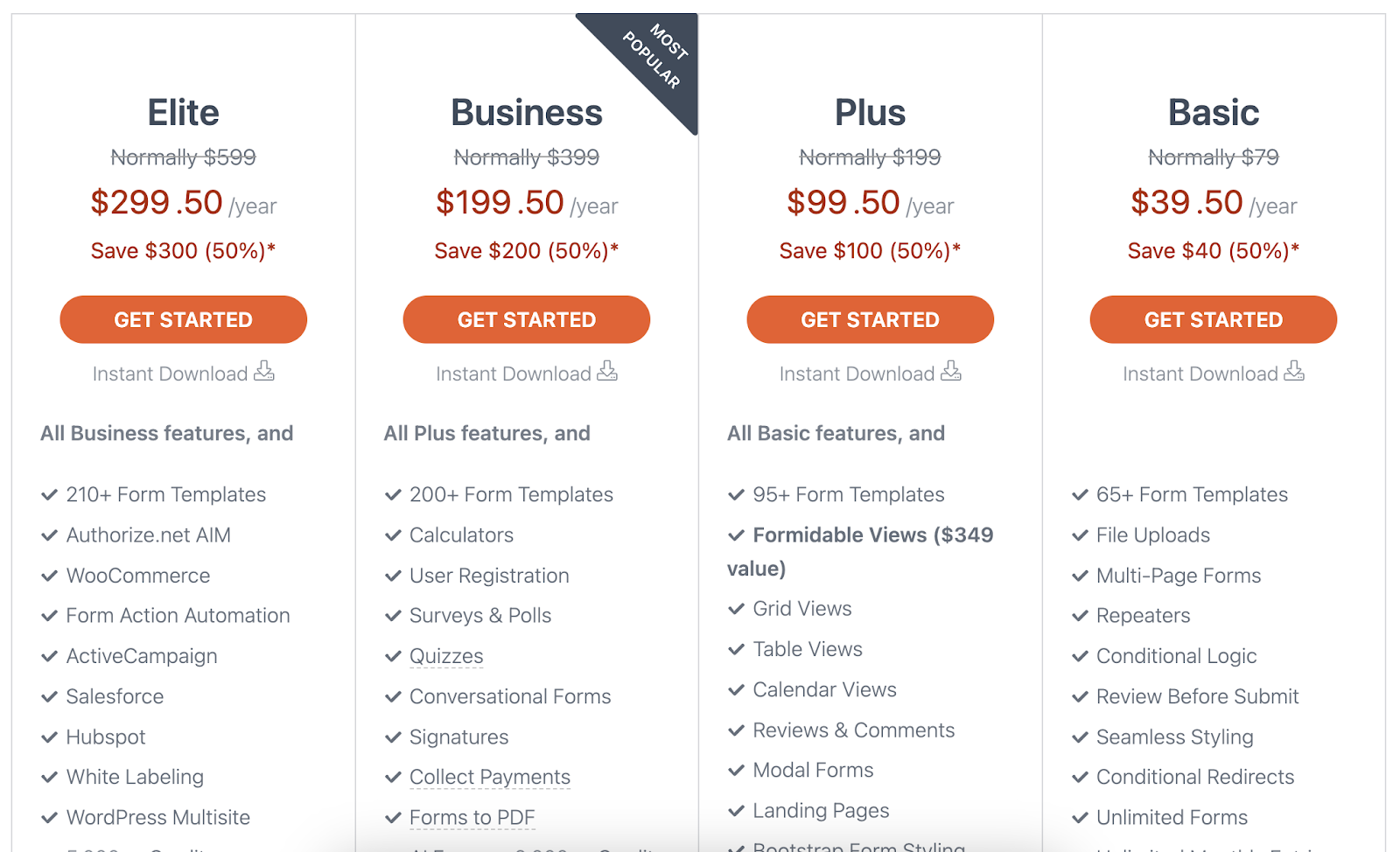Click checkmark beside File Uploads
The height and width of the screenshot is (852, 1400).
coord(1080,535)
